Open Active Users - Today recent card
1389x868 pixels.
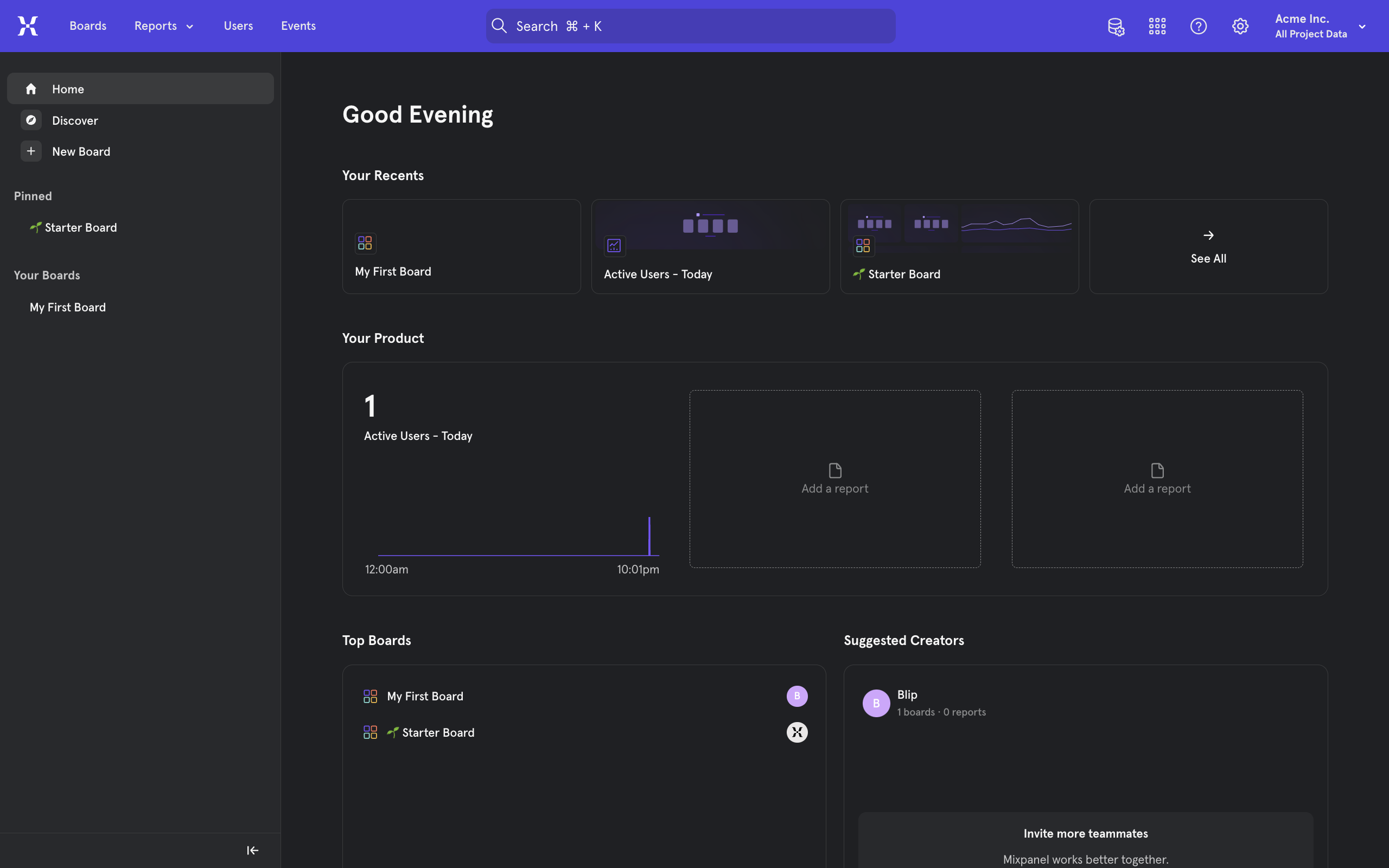tap(710, 246)
